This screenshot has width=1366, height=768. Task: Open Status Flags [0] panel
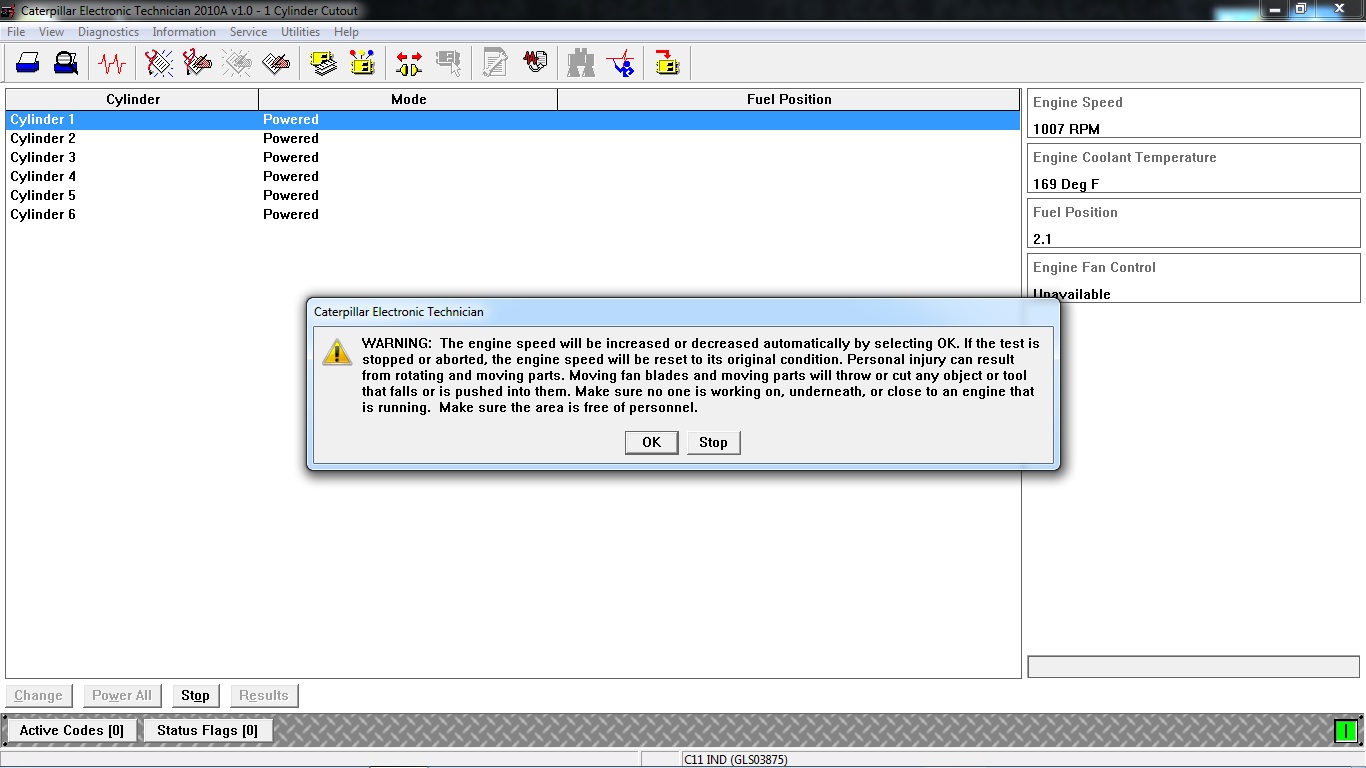[x=207, y=730]
